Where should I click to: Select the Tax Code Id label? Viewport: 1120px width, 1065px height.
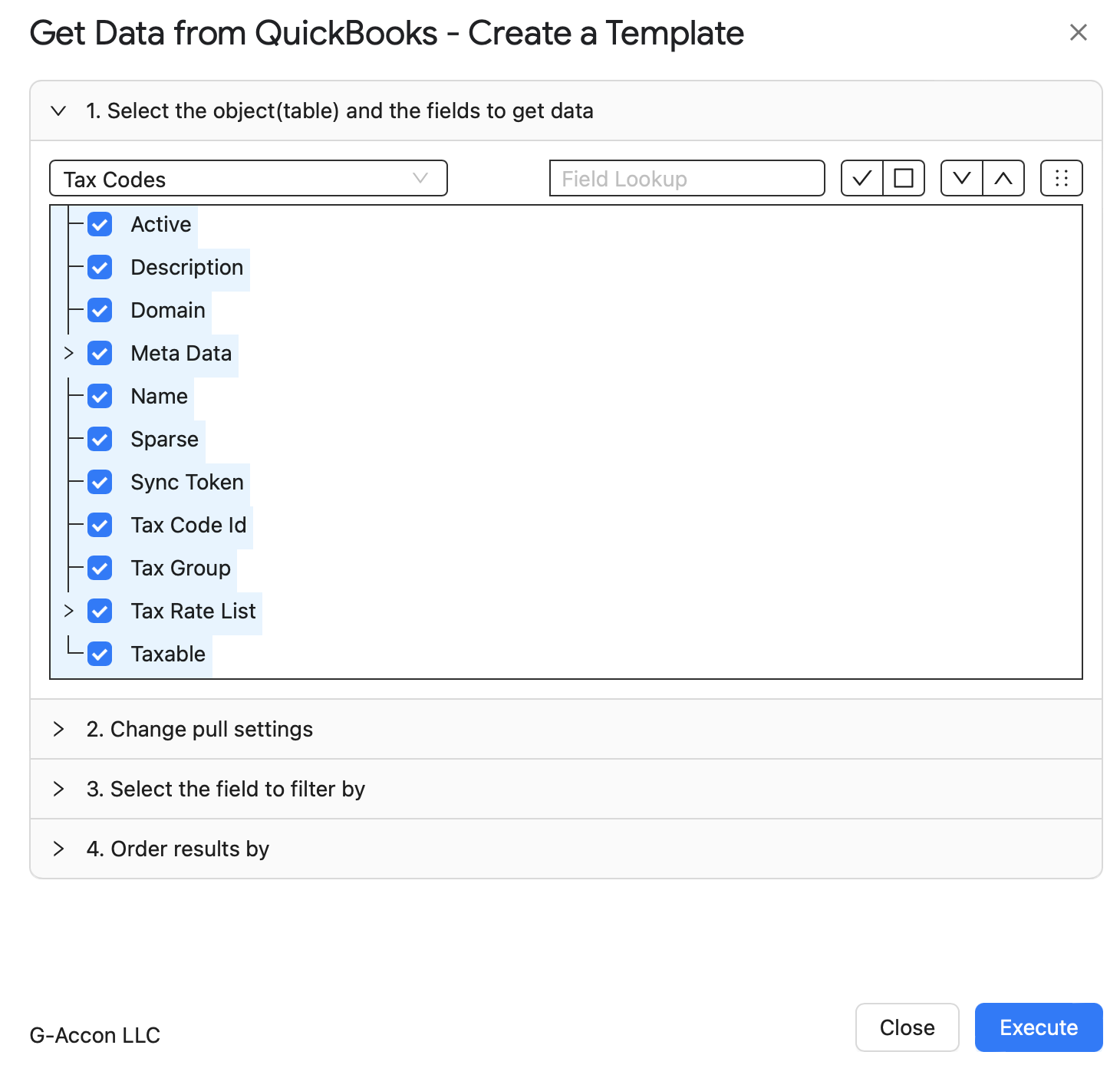point(189,525)
